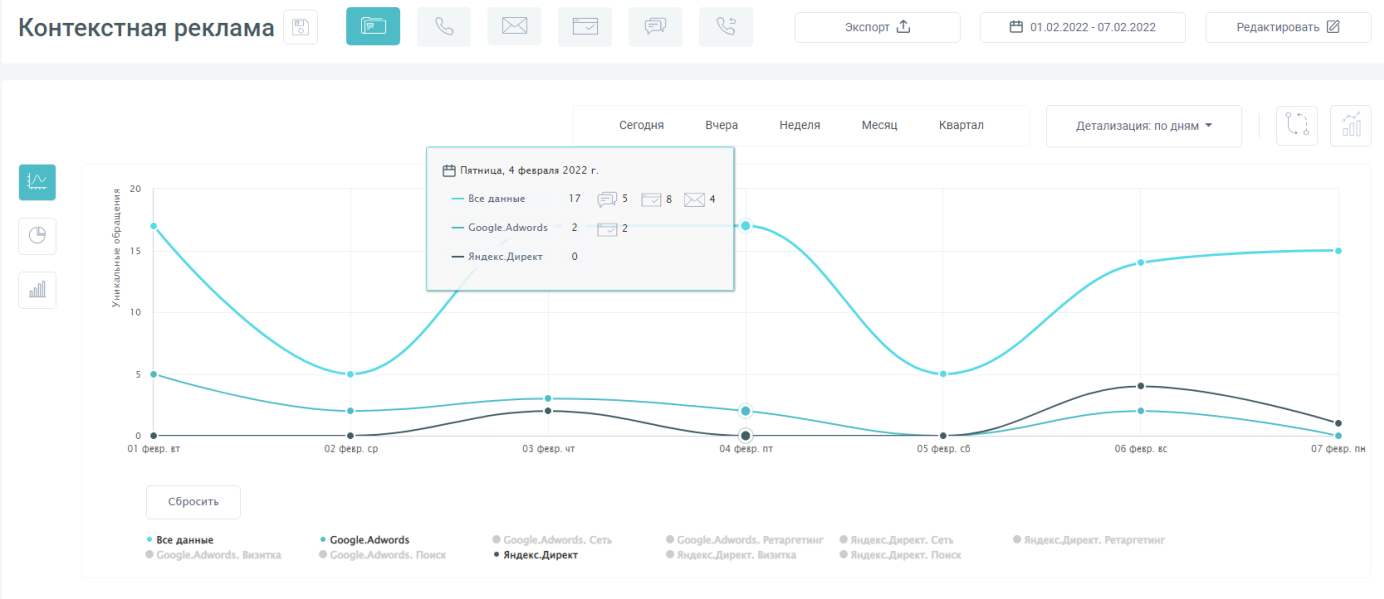The width and height of the screenshot is (1384, 599).
Task: Enable Google.Adwords. Ретаргетинг series
Action: (x=744, y=540)
